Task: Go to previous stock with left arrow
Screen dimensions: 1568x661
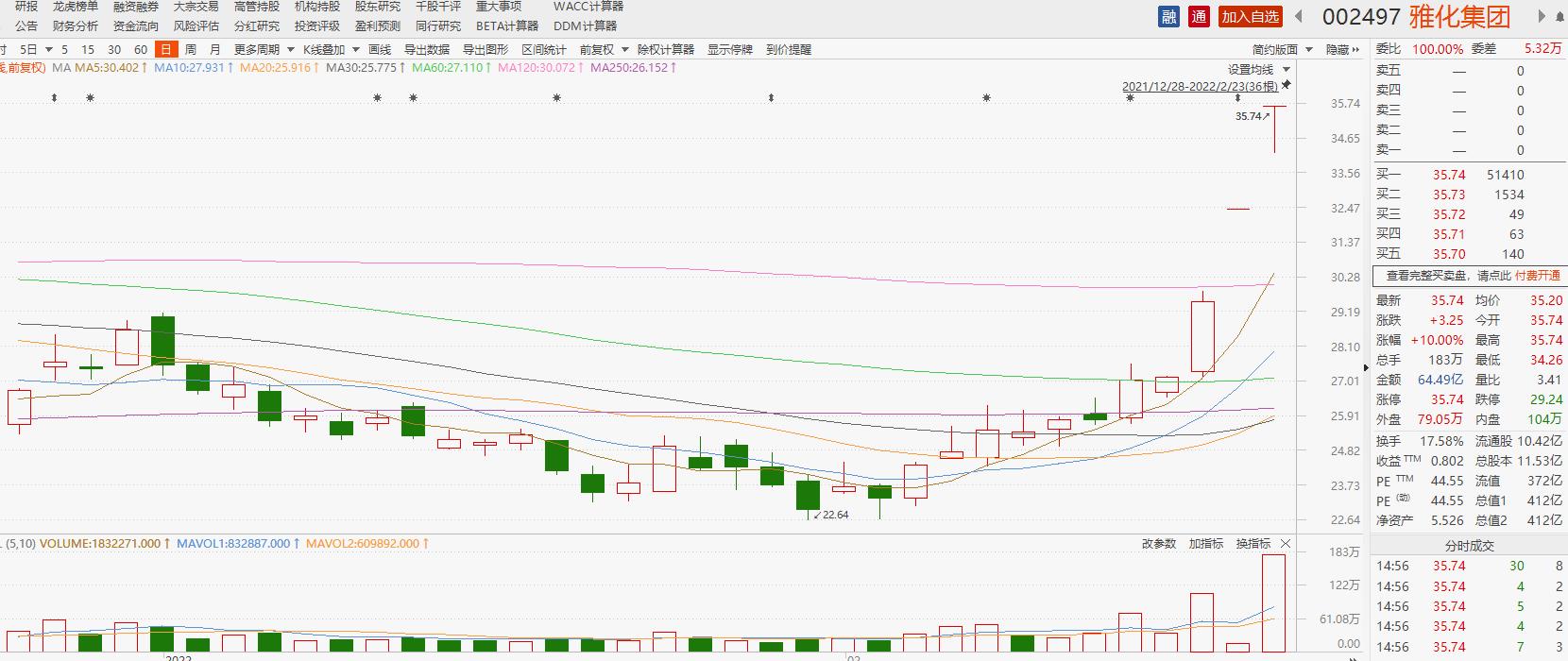Action: tap(1299, 16)
